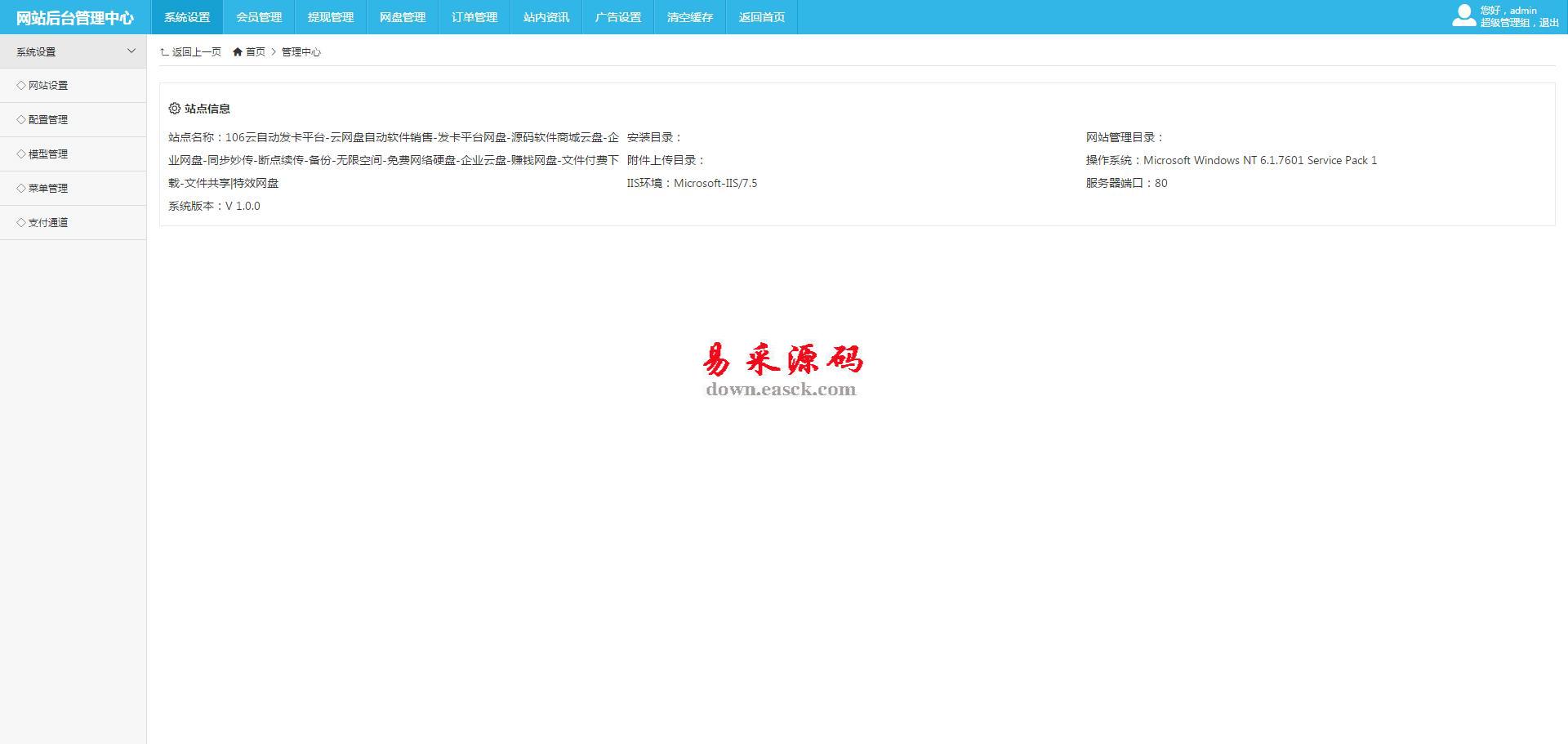Screen dimensions: 1568x744
Task: Click the admin user avatar icon
Action: pyautogui.click(x=1463, y=16)
